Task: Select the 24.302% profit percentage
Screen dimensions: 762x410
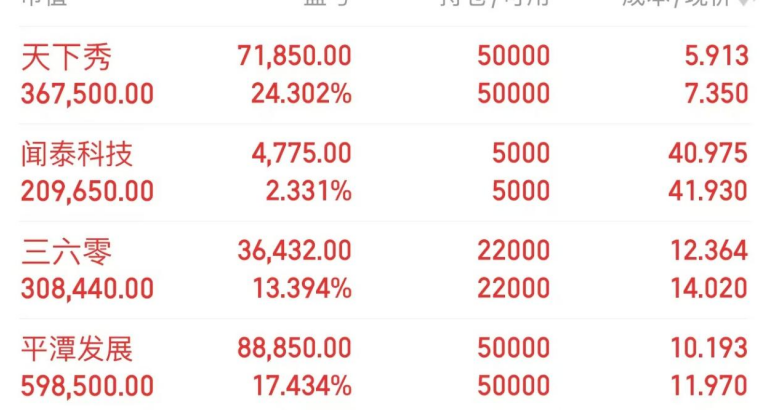Action: [x=301, y=94]
